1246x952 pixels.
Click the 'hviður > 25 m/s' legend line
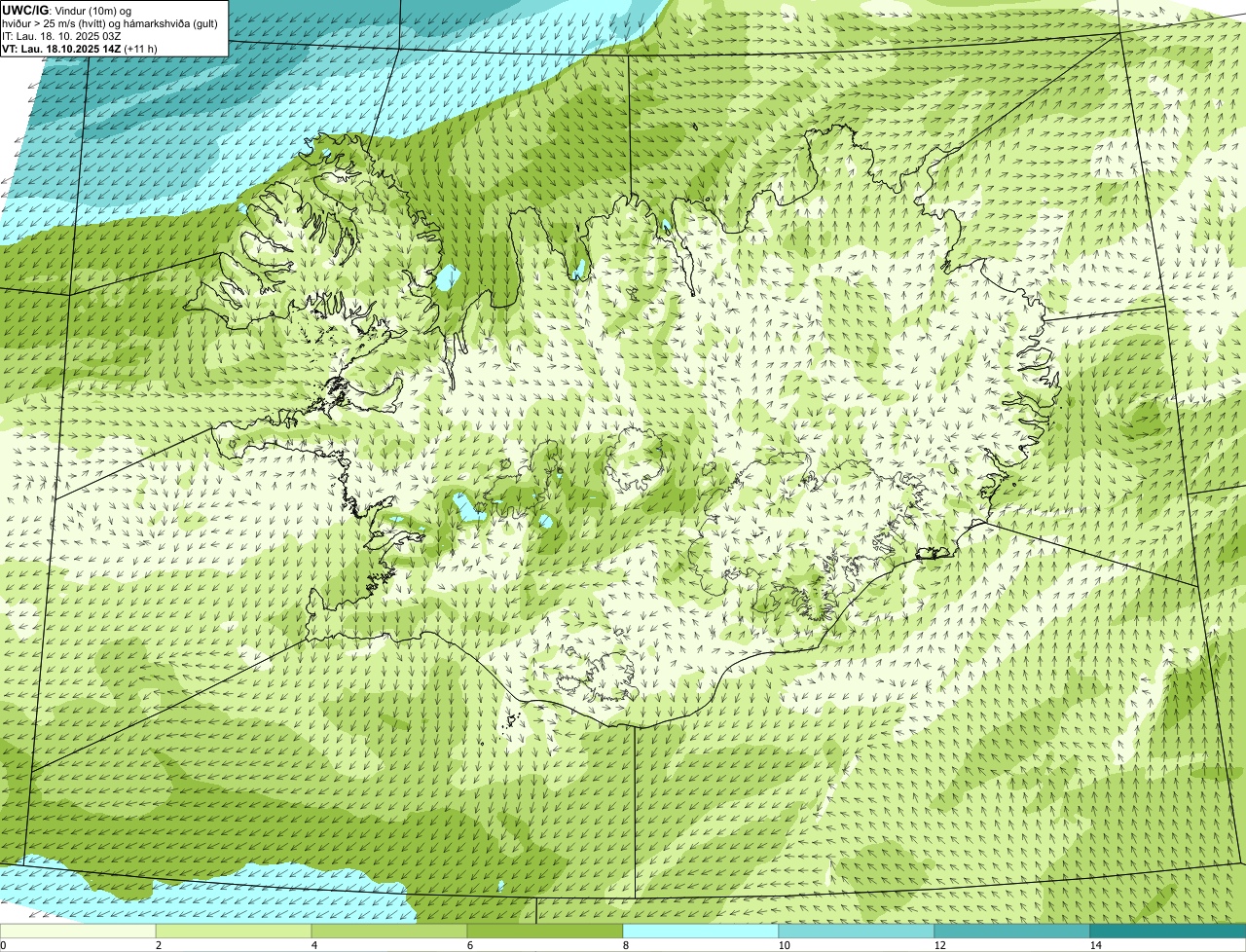[x=110, y=23]
